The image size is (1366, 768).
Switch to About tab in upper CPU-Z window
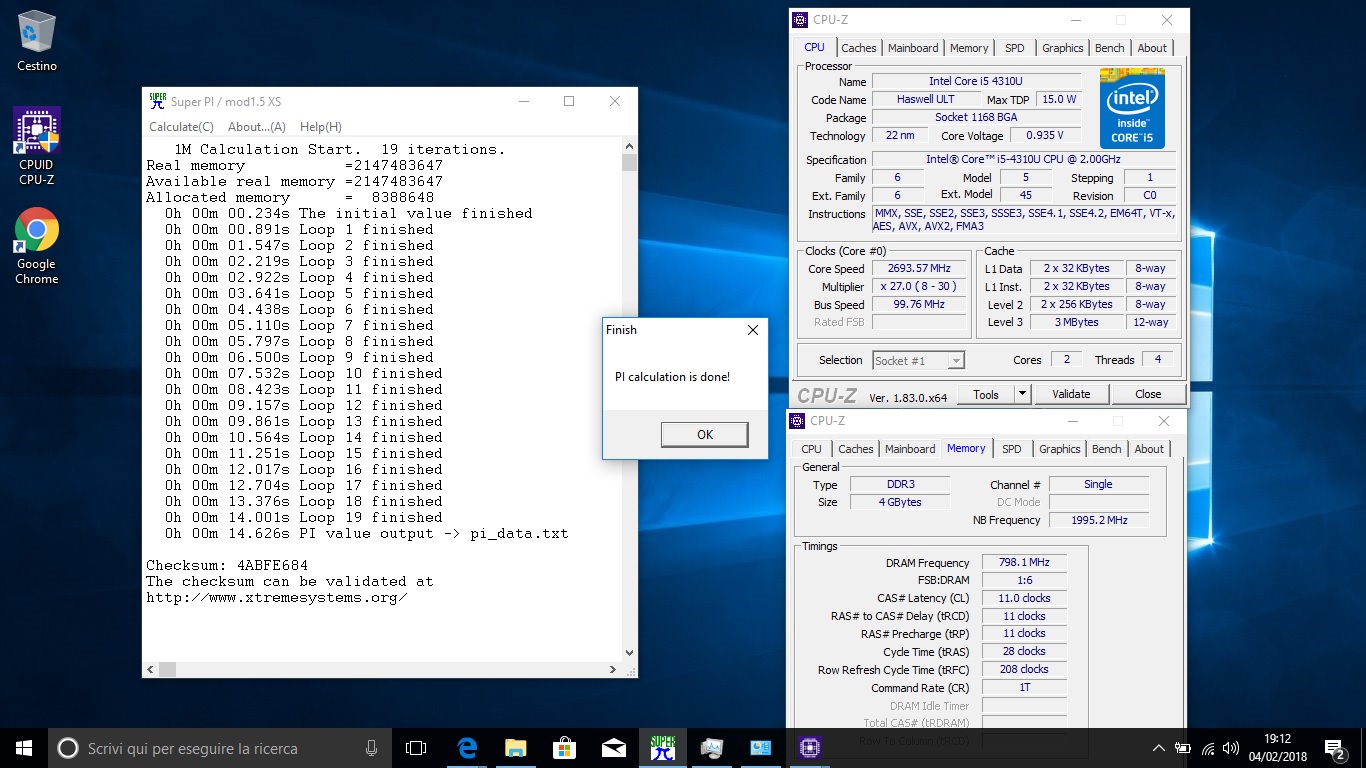1152,48
